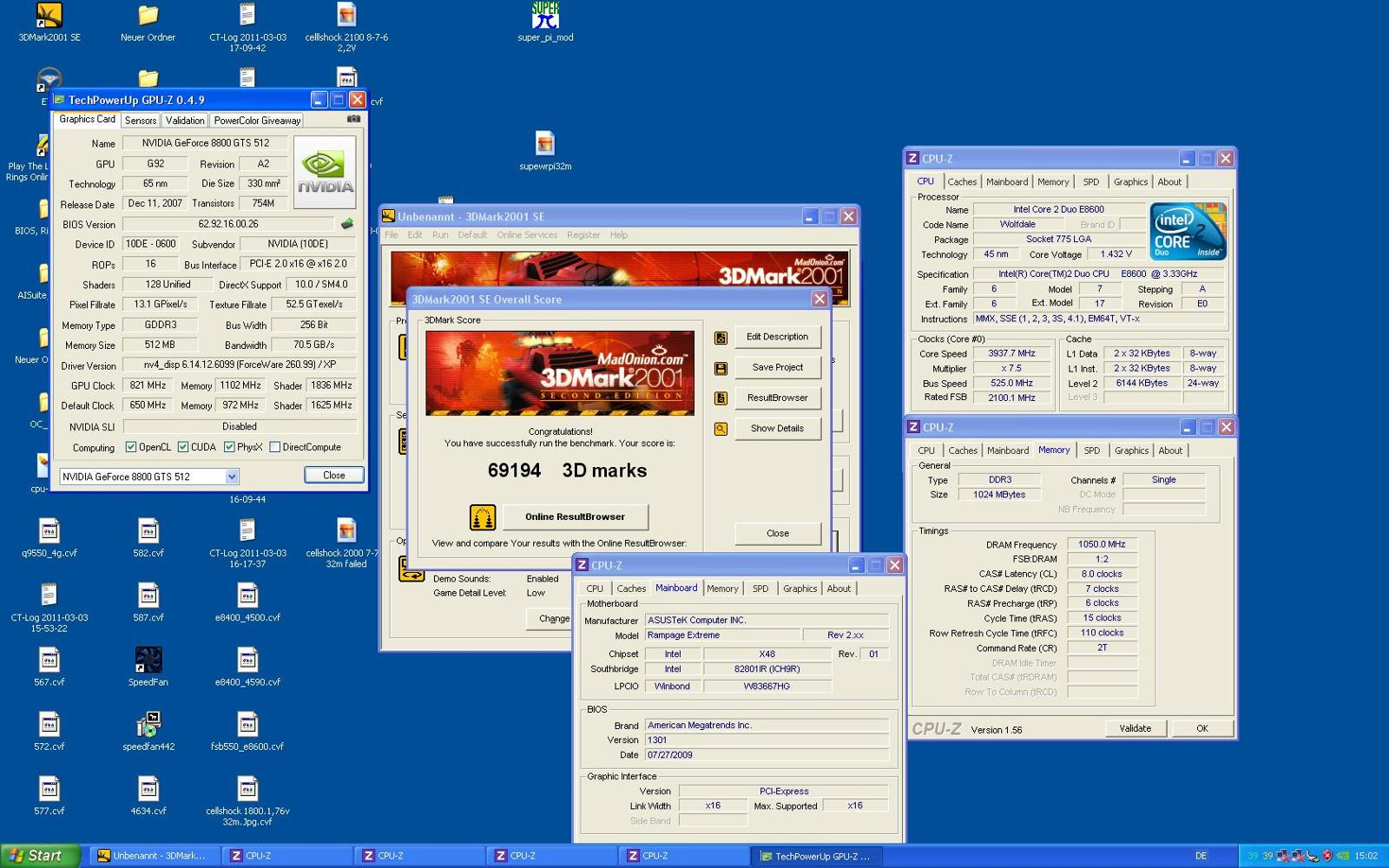Click the Edit Description icon in score dialog
Screen dimensions: 1389x868
click(721, 338)
